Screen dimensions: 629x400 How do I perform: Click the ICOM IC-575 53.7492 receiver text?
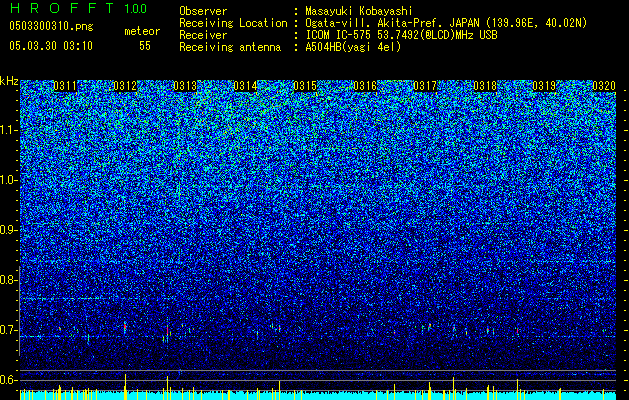tap(401, 35)
